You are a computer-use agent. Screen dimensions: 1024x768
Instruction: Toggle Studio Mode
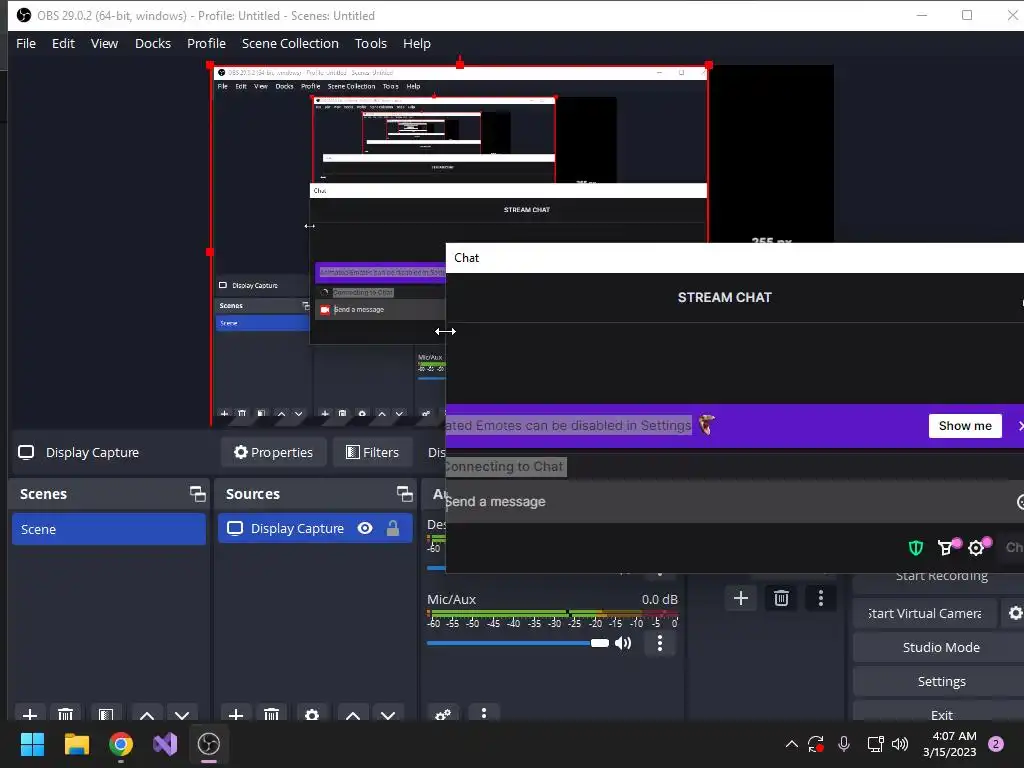[940, 647]
